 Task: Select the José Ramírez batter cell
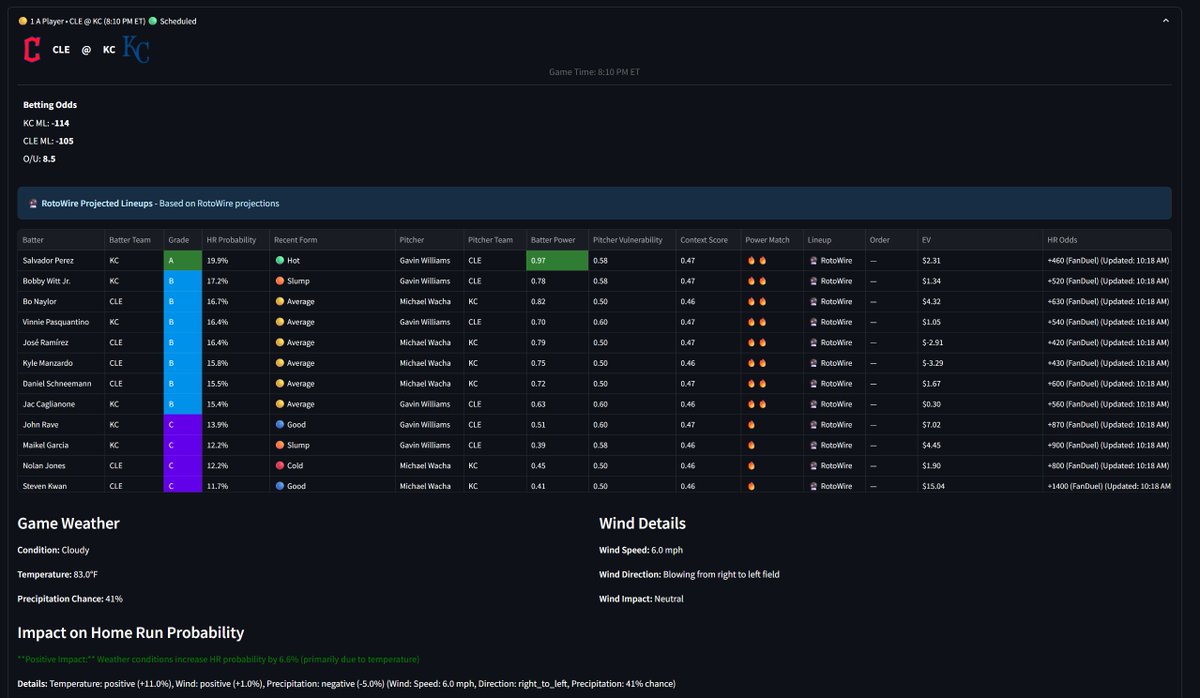point(60,342)
